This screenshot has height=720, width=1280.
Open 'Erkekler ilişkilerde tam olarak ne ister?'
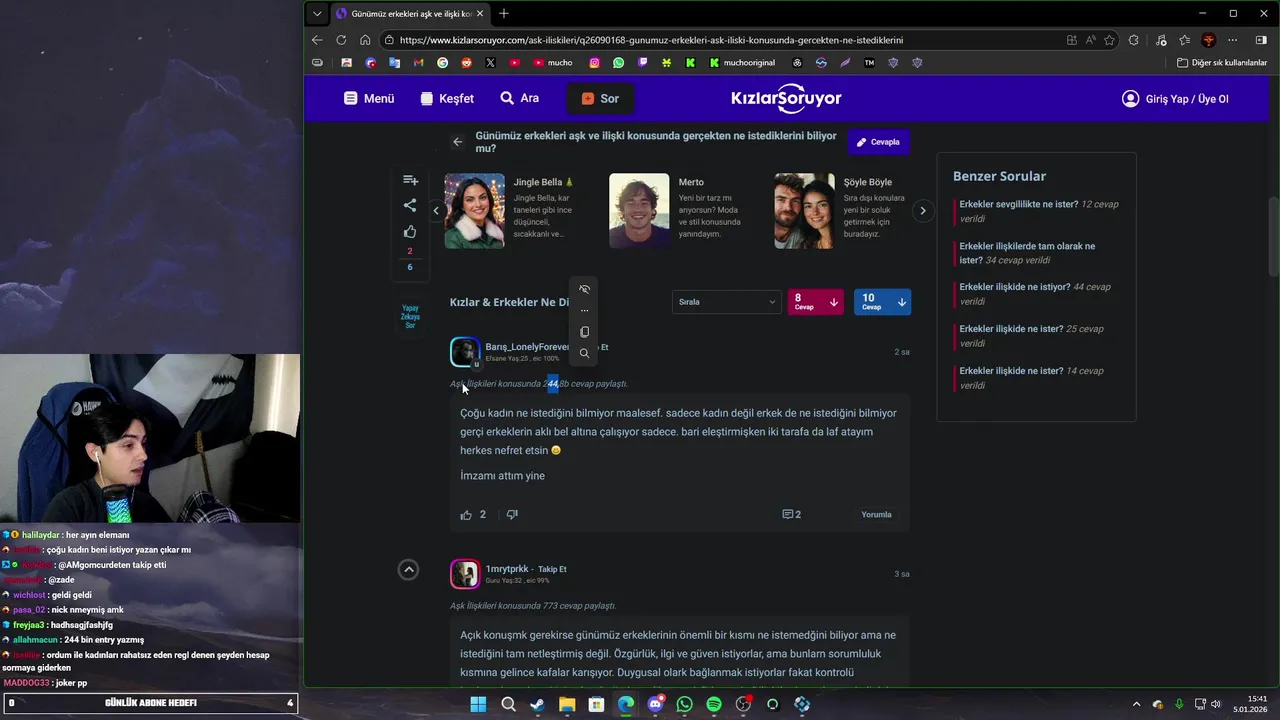1027,253
